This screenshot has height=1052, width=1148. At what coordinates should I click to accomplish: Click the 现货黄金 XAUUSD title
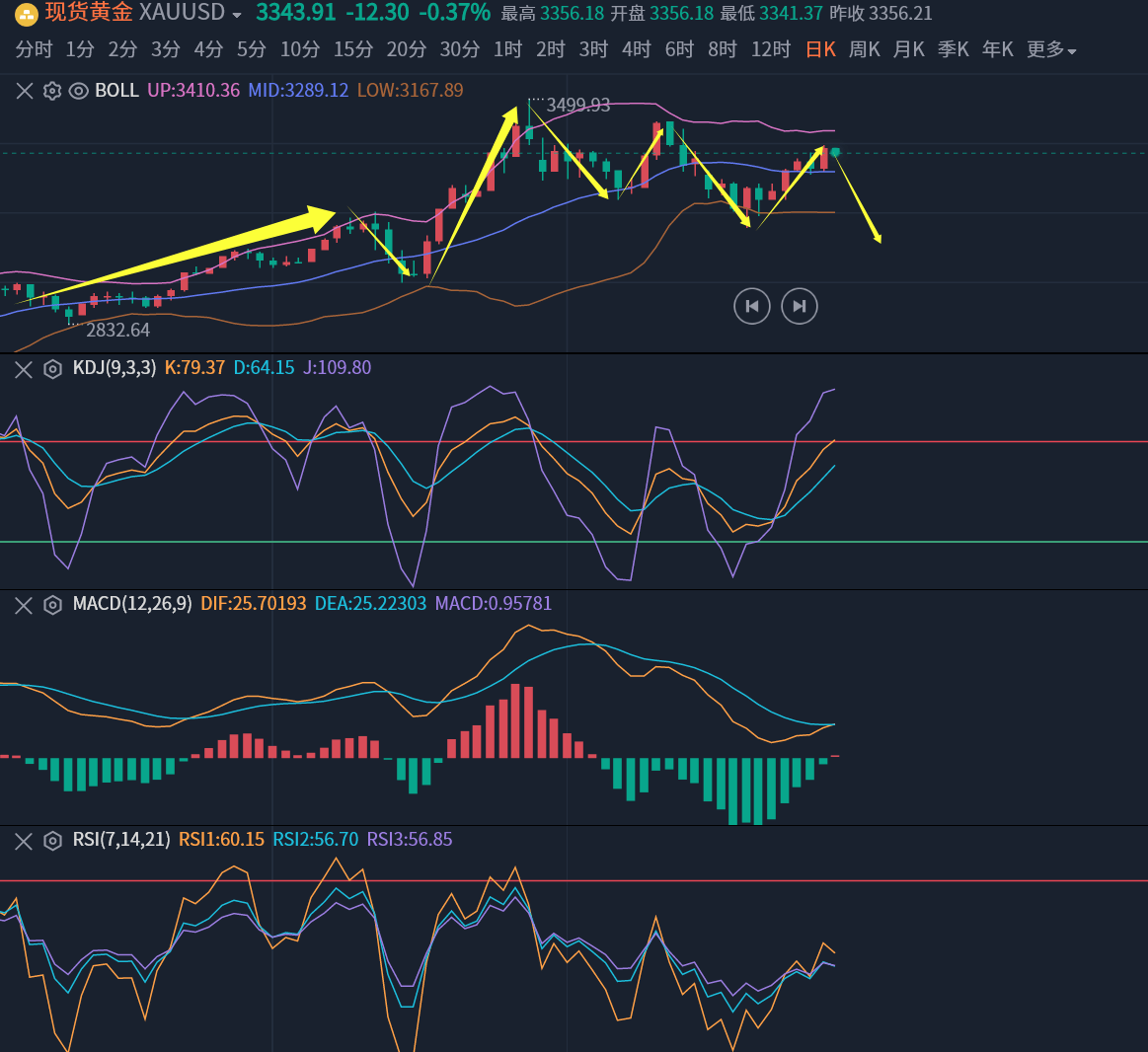tap(134, 13)
